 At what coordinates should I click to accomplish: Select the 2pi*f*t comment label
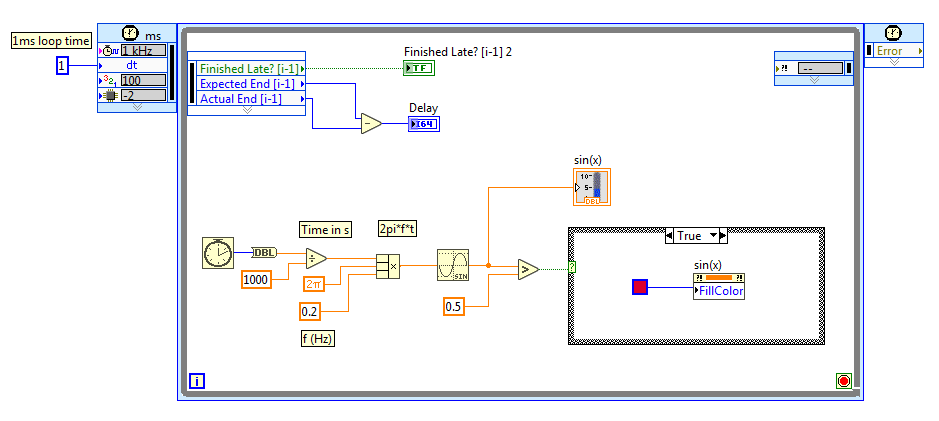(x=398, y=228)
